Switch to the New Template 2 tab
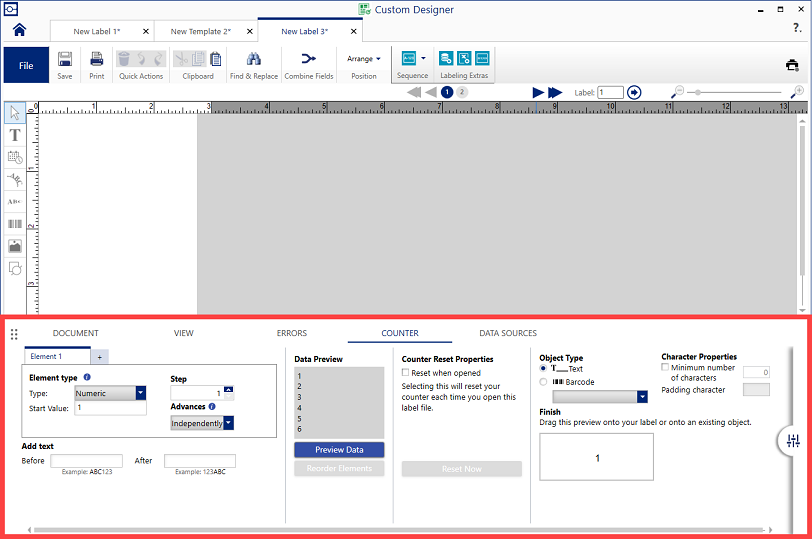812x539 pixels. [200, 31]
